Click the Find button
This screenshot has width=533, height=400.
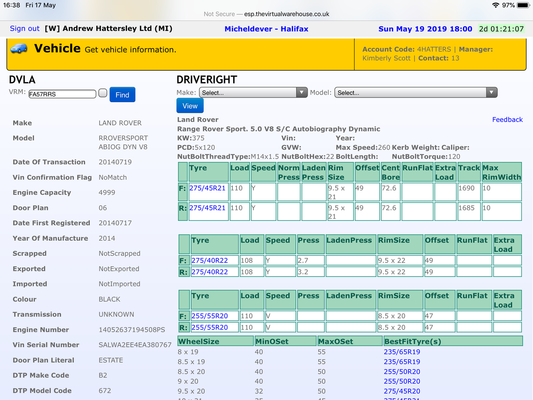click(x=122, y=94)
